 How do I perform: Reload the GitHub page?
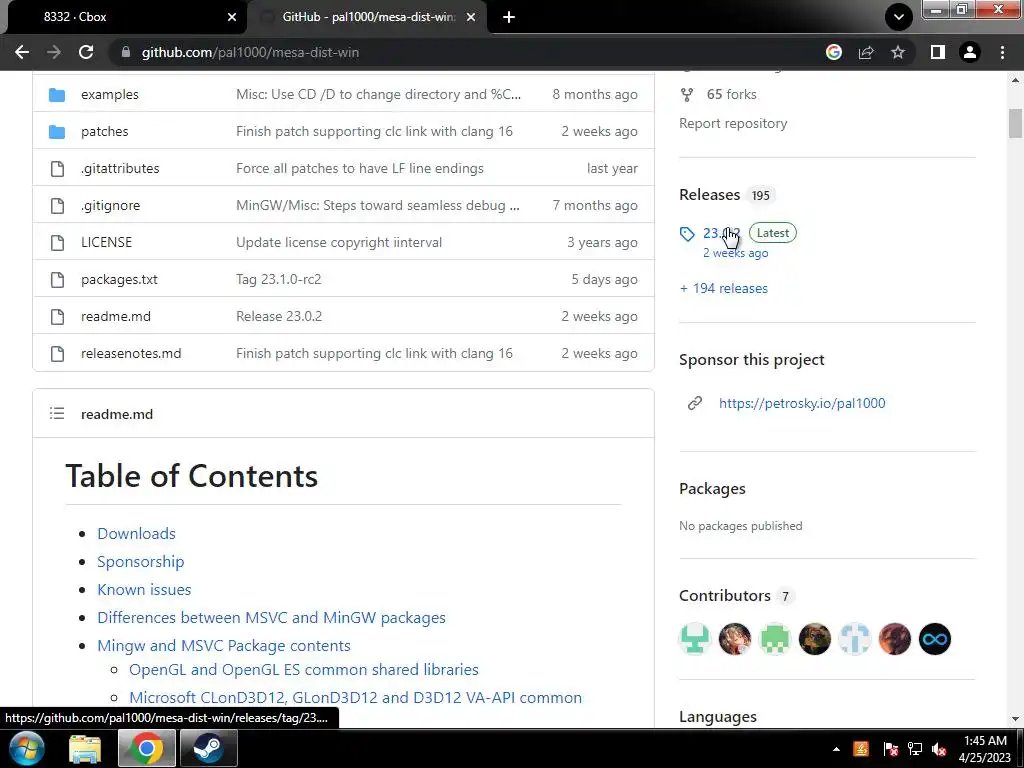[x=86, y=52]
